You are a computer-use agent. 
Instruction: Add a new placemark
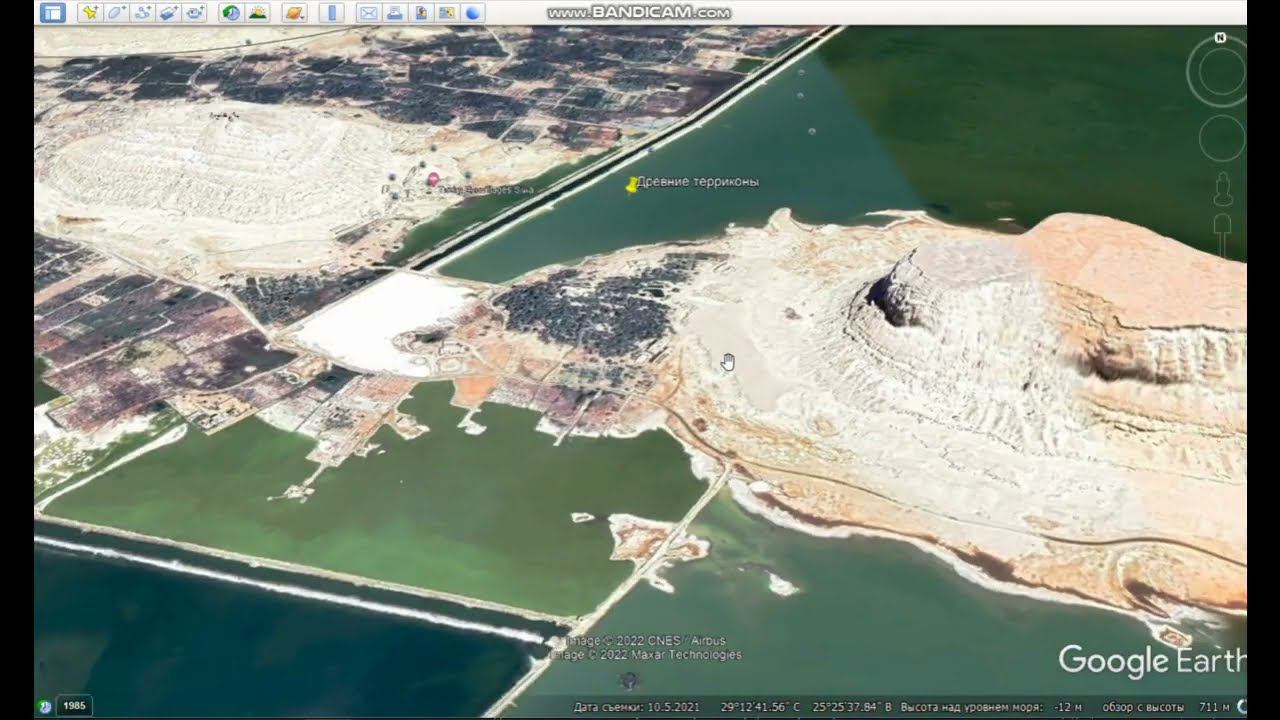pyautogui.click(x=90, y=13)
